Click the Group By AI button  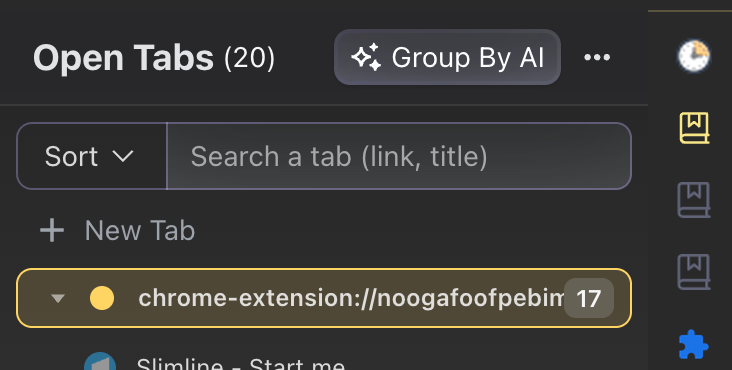(x=447, y=57)
